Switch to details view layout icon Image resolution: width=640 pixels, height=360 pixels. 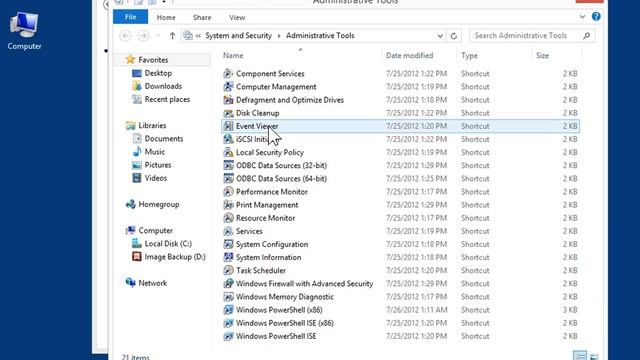tap(579, 355)
